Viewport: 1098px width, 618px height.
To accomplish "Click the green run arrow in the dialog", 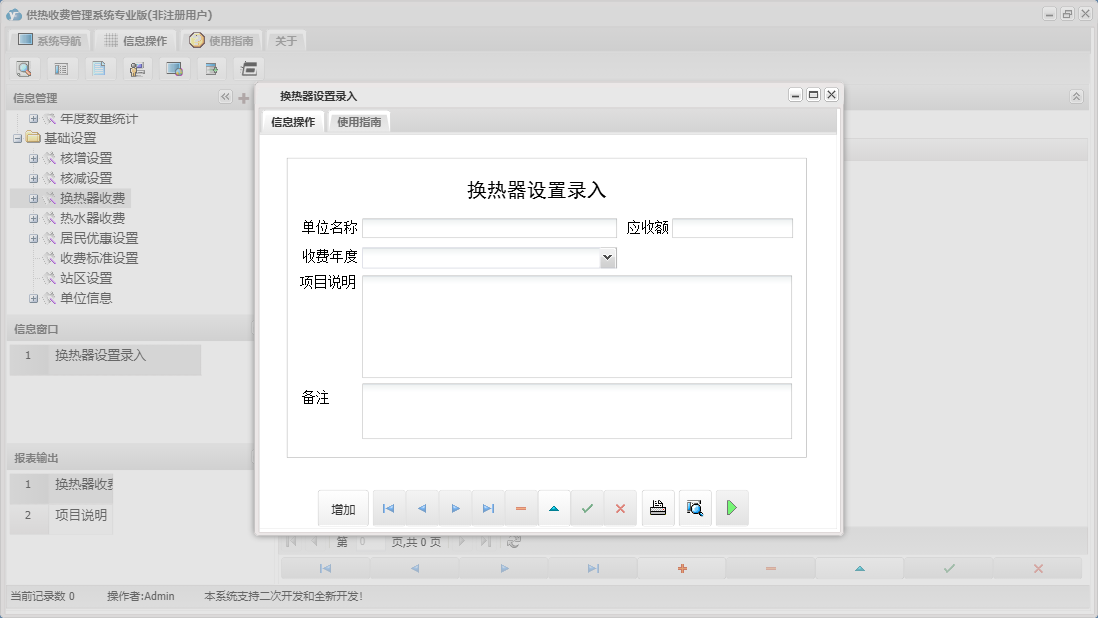I will point(732,507).
